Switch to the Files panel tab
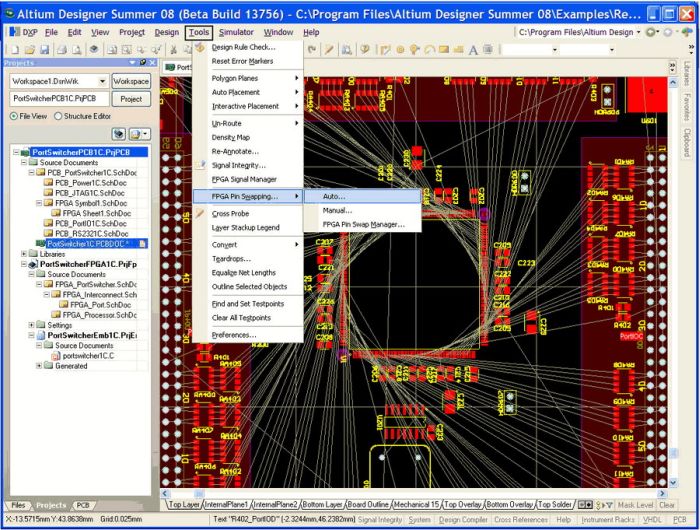This screenshot has width=700, height=530. tap(18, 505)
